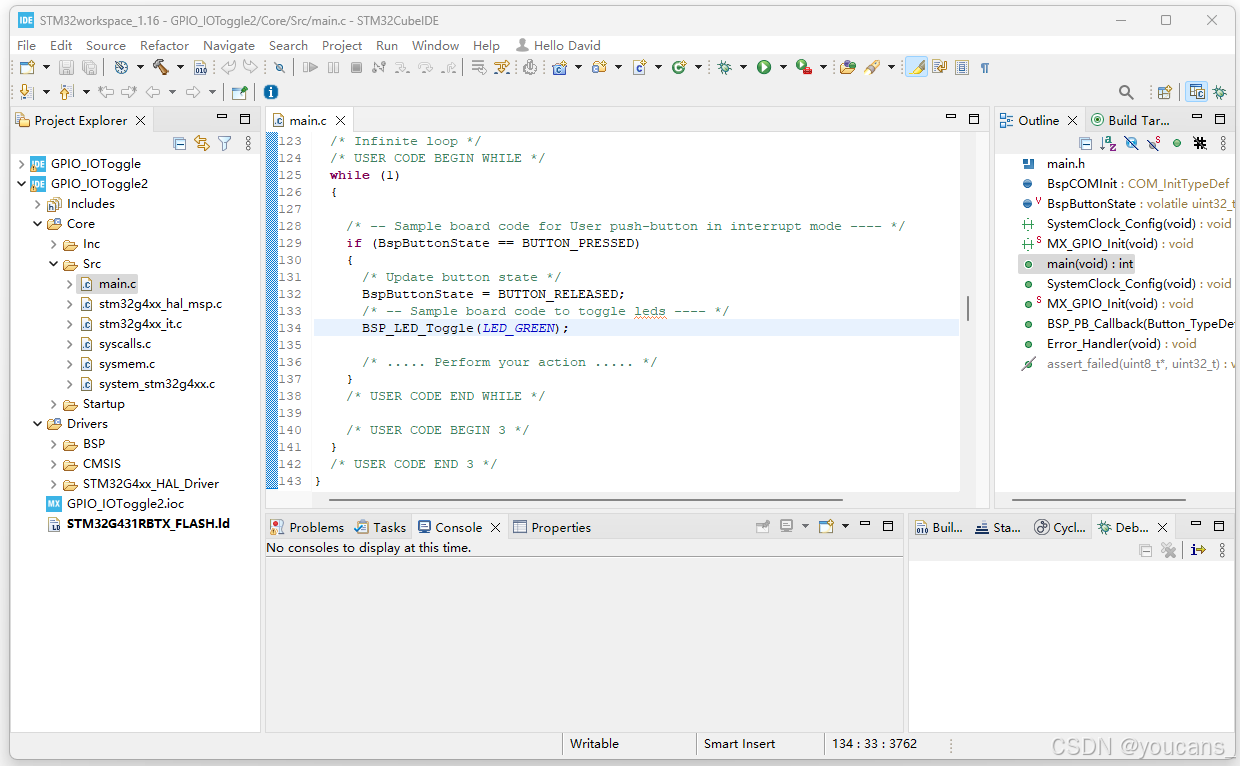Toggle Show Whitespace Characters pilcrow icon
The width and height of the screenshot is (1240, 766).
pos(985,67)
